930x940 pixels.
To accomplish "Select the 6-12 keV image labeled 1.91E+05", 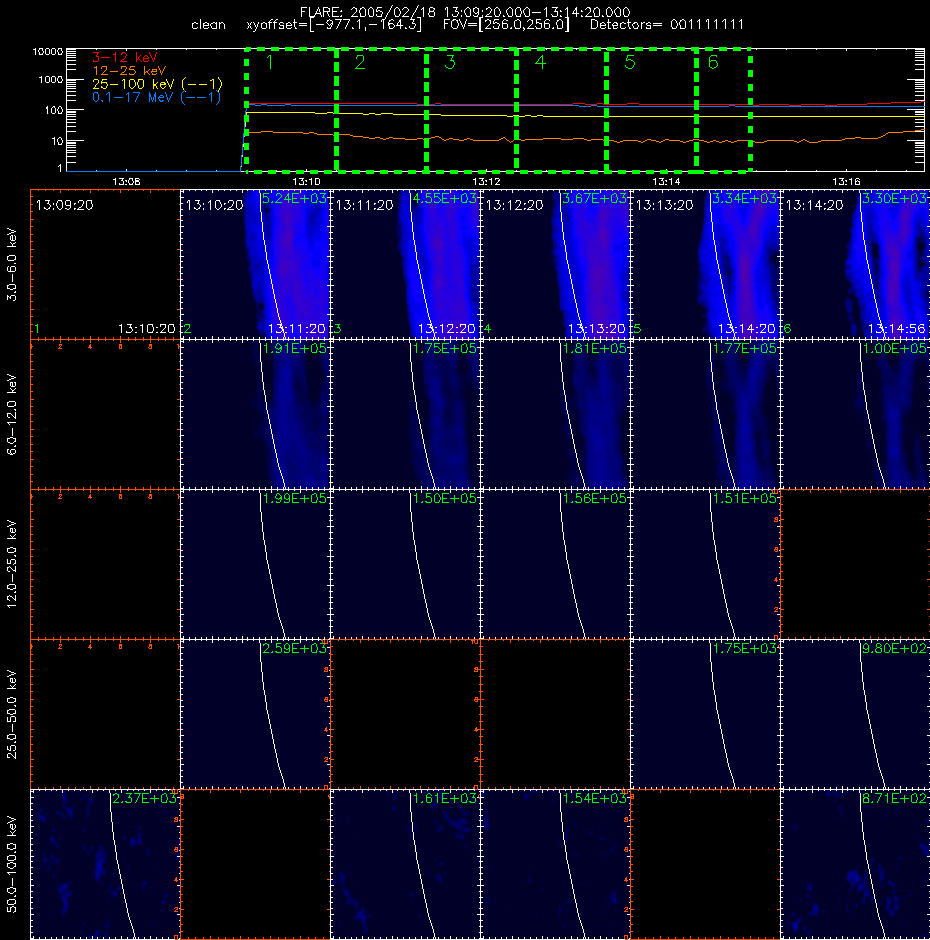I will click(255, 414).
